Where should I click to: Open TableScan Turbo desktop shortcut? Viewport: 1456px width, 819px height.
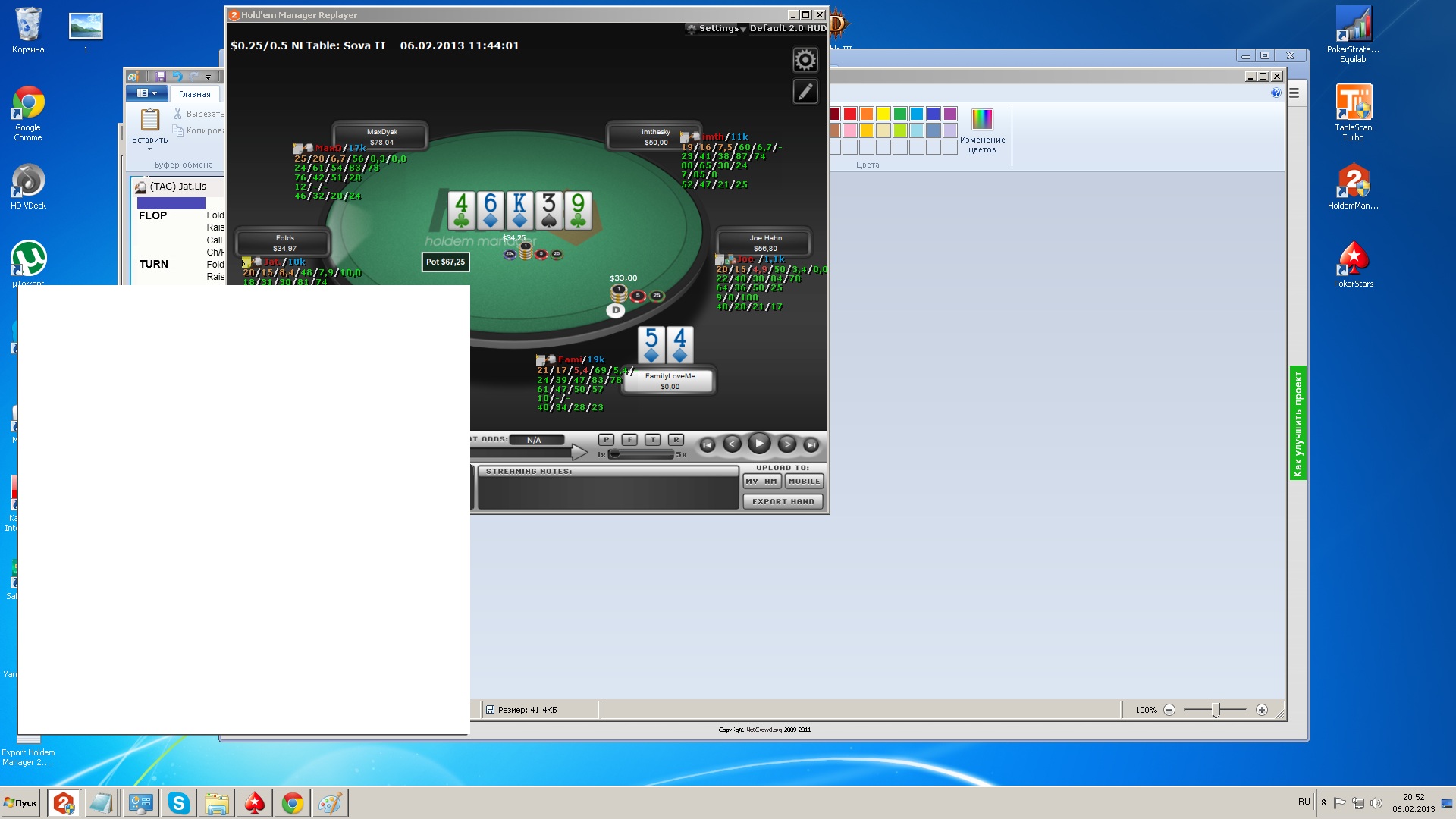pyautogui.click(x=1353, y=112)
